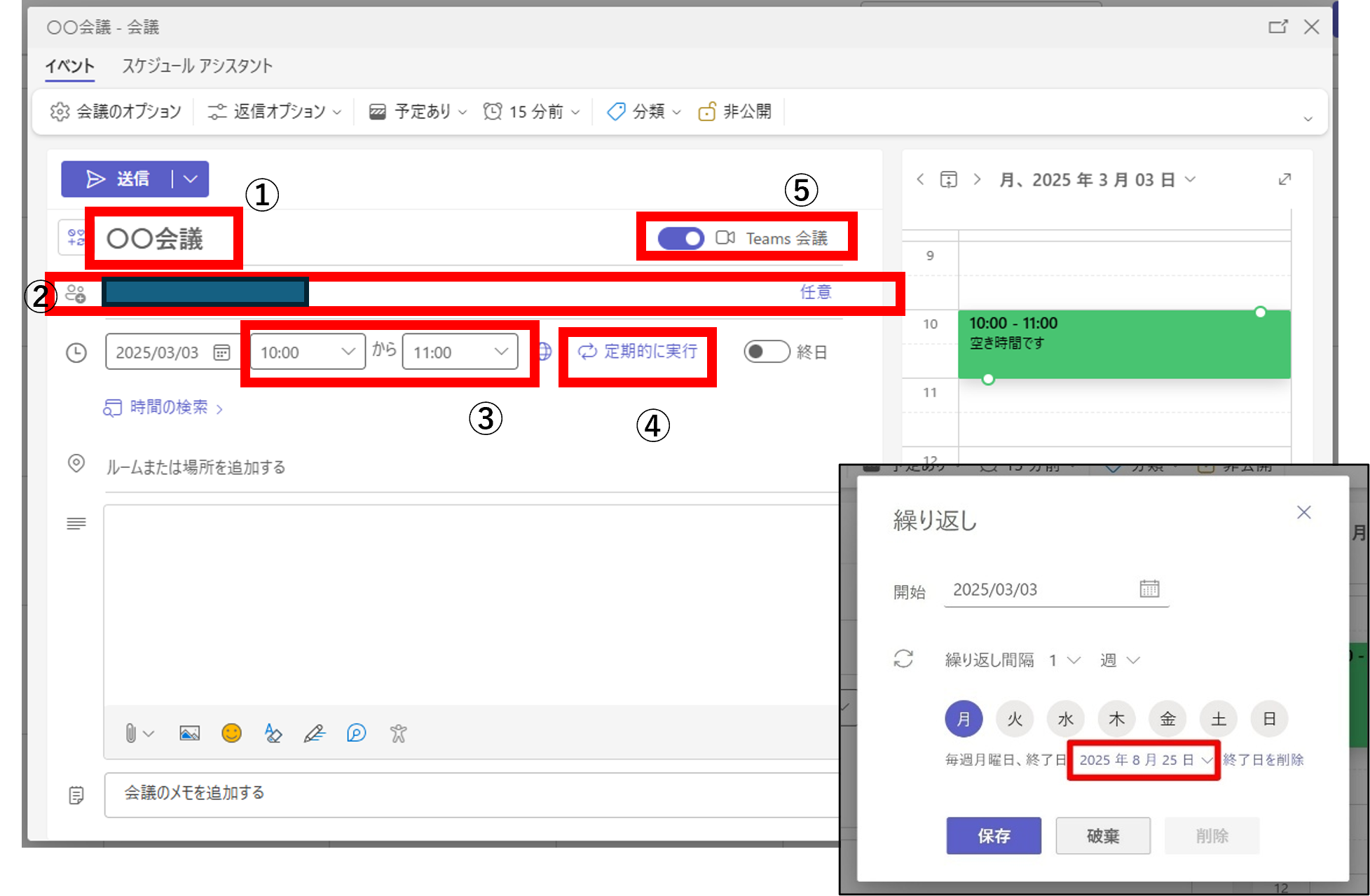Open the pop-out window icon

pos(1277,27)
